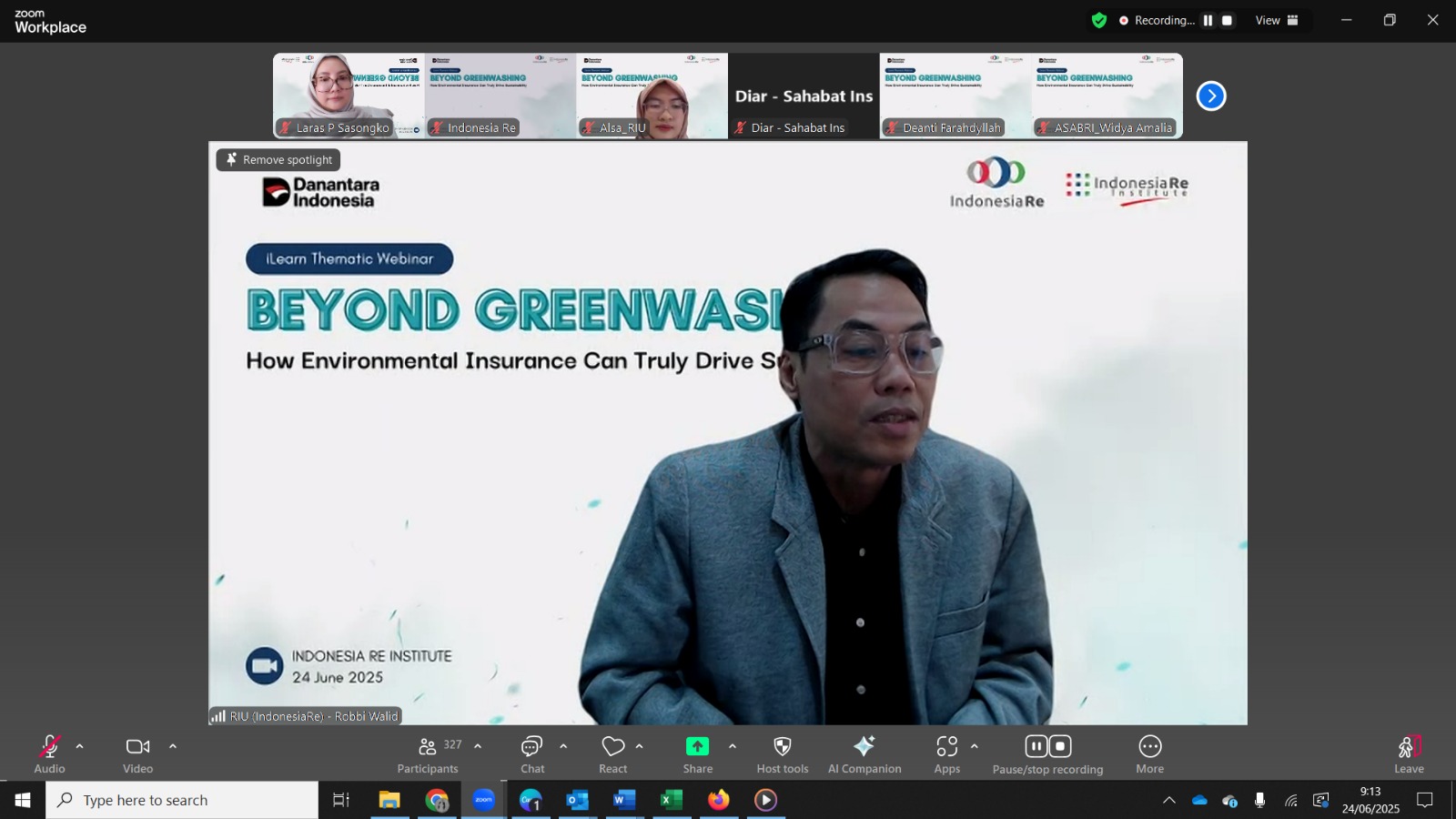Open Pause/stop recording toolbar control

click(x=1048, y=754)
